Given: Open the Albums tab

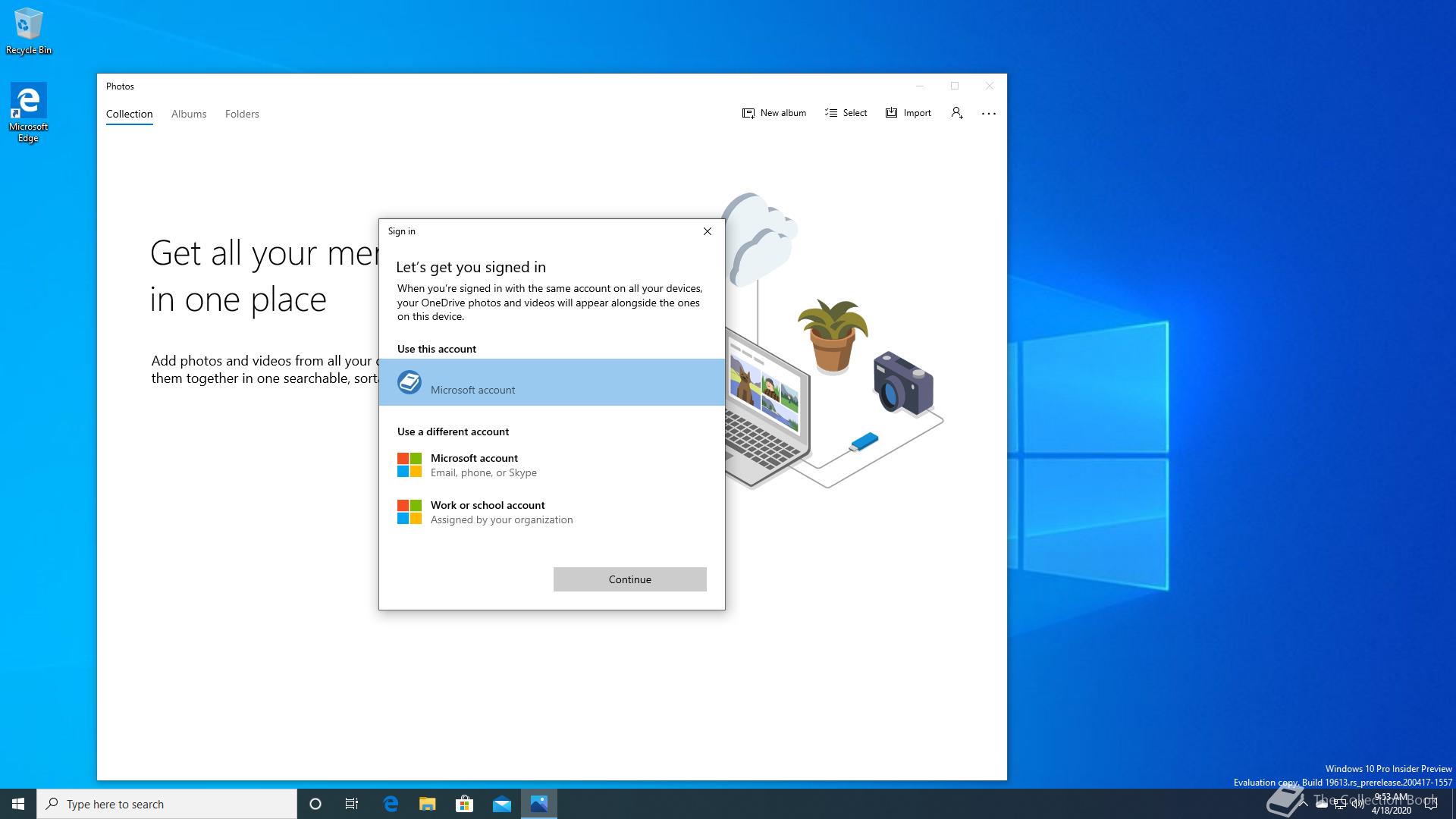Looking at the screenshot, I should tap(189, 114).
